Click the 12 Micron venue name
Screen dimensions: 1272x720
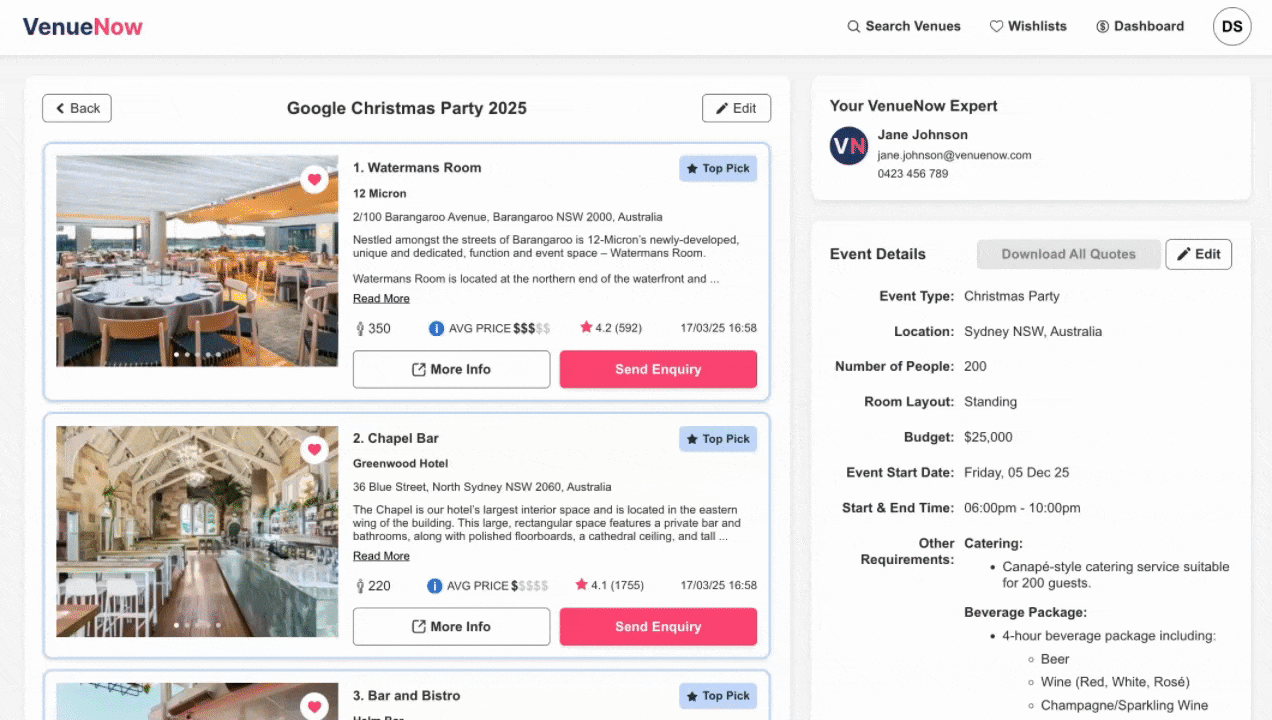point(380,194)
